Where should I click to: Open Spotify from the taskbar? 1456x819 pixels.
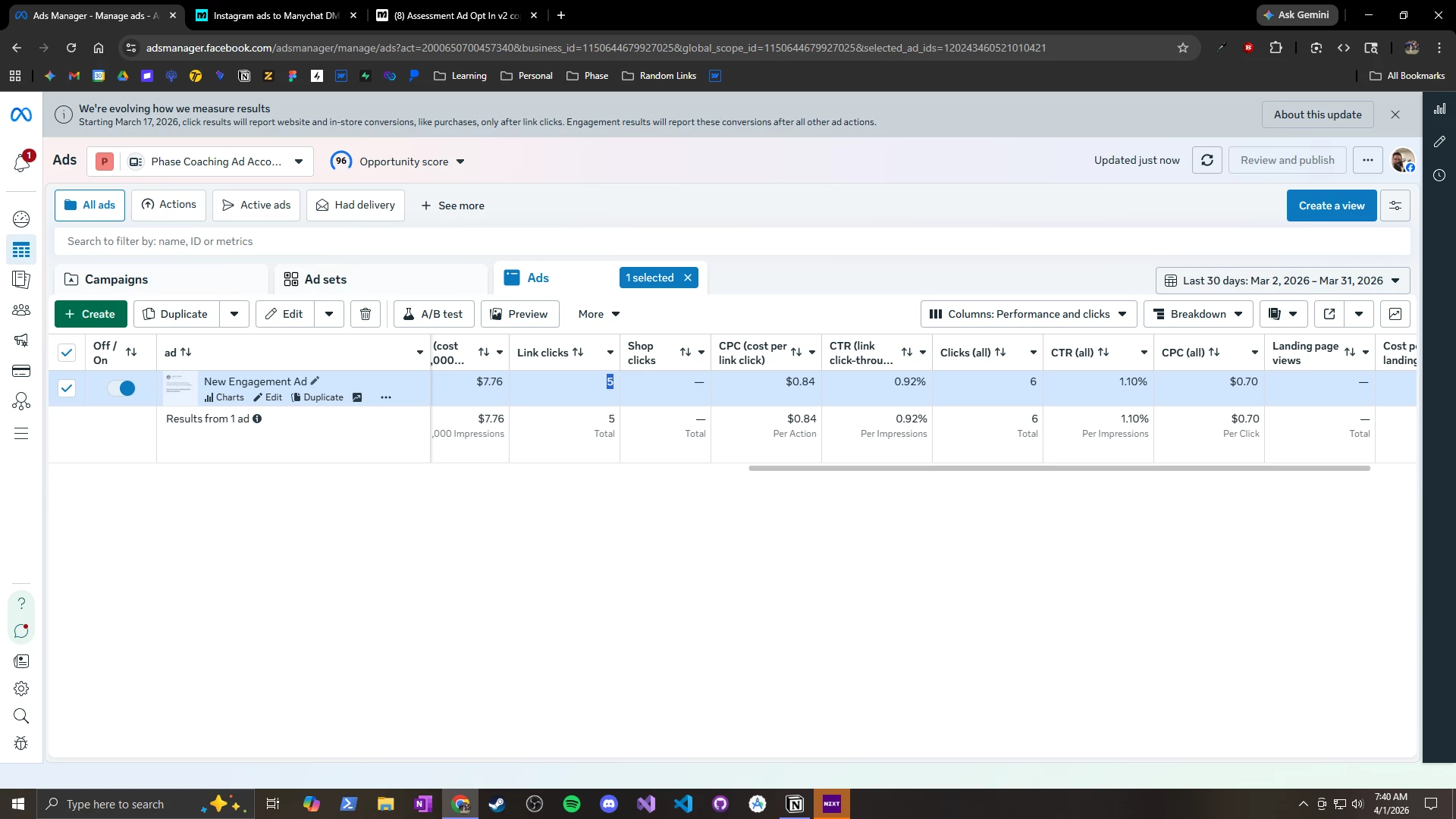(x=572, y=804)
